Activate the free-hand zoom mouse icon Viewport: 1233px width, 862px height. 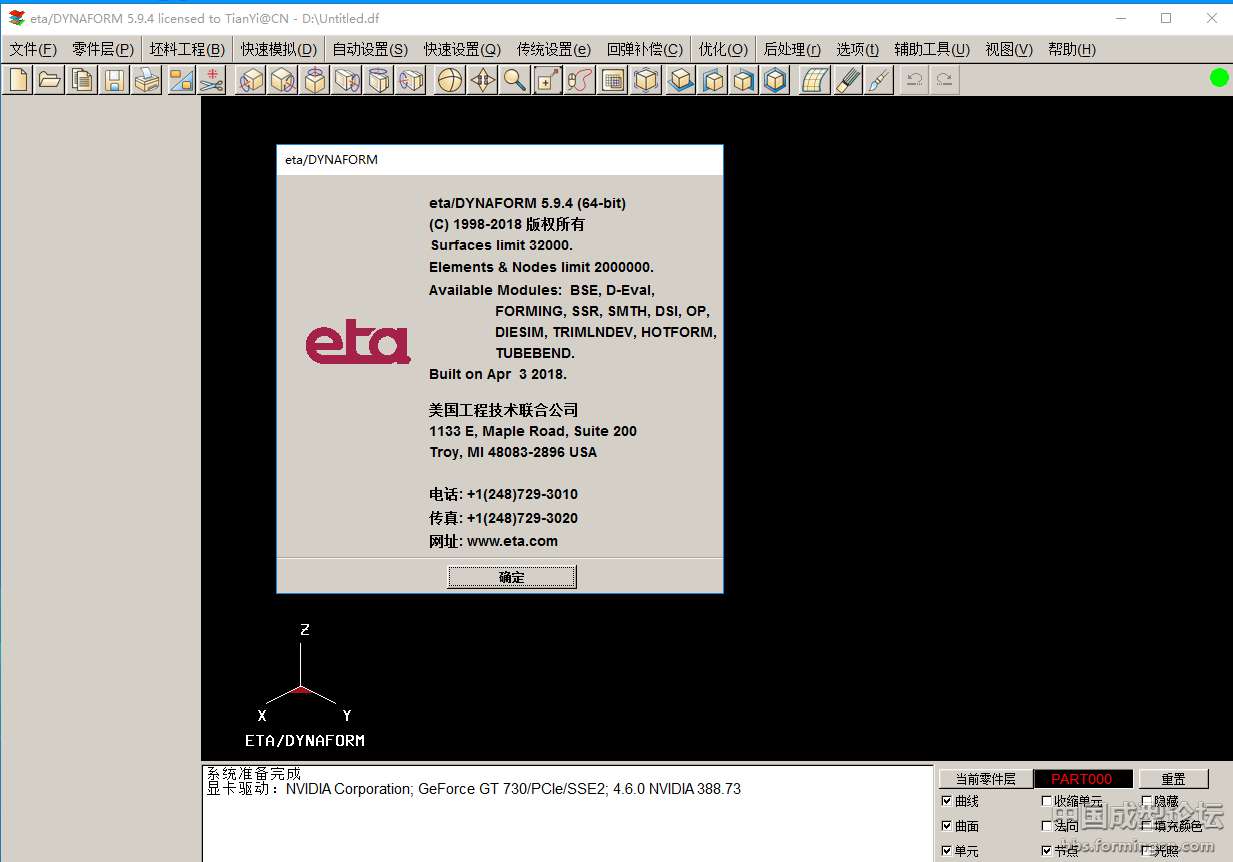580,80
